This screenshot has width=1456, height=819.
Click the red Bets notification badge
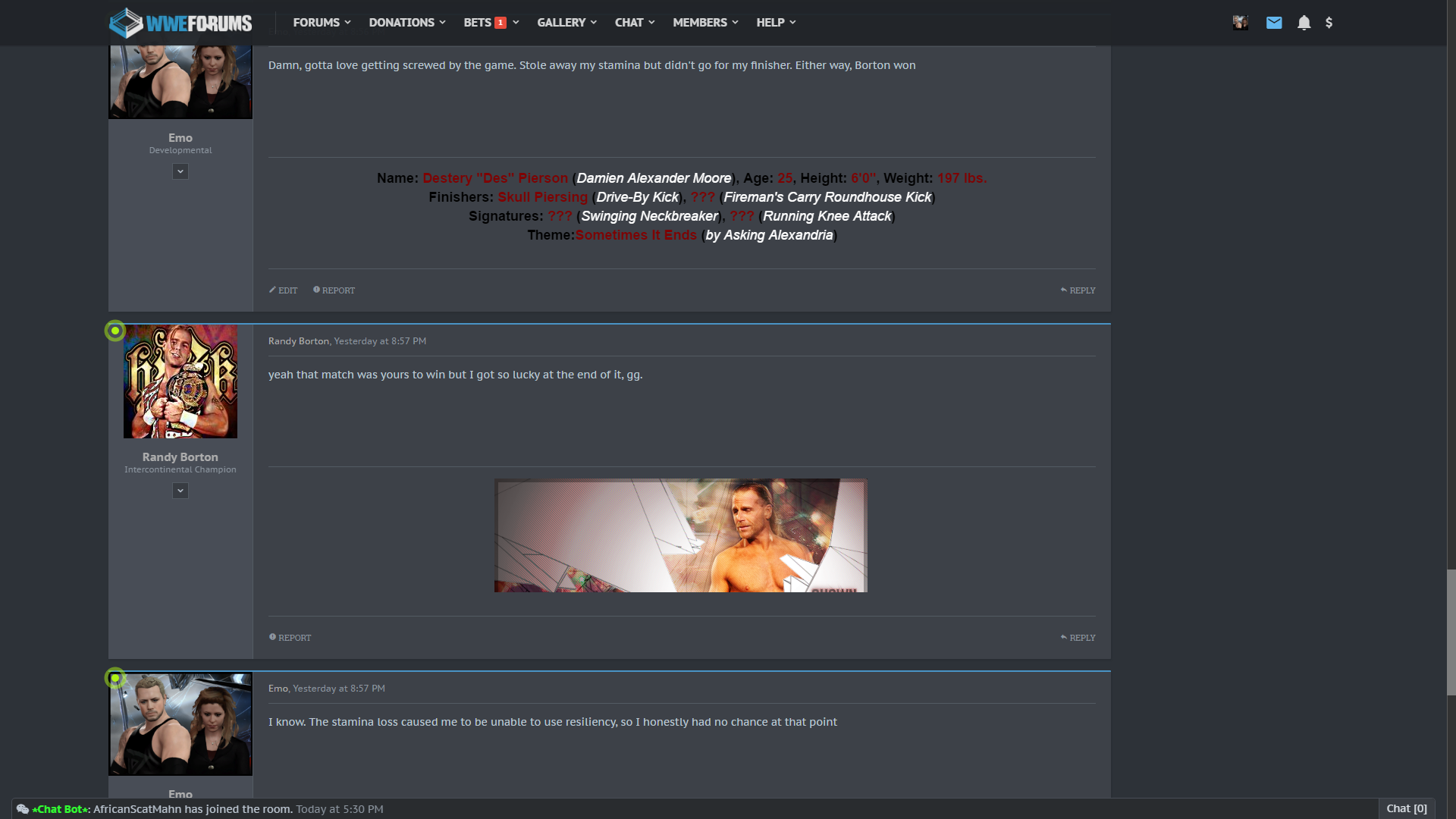pyautogui.click(x=500, y=23)
